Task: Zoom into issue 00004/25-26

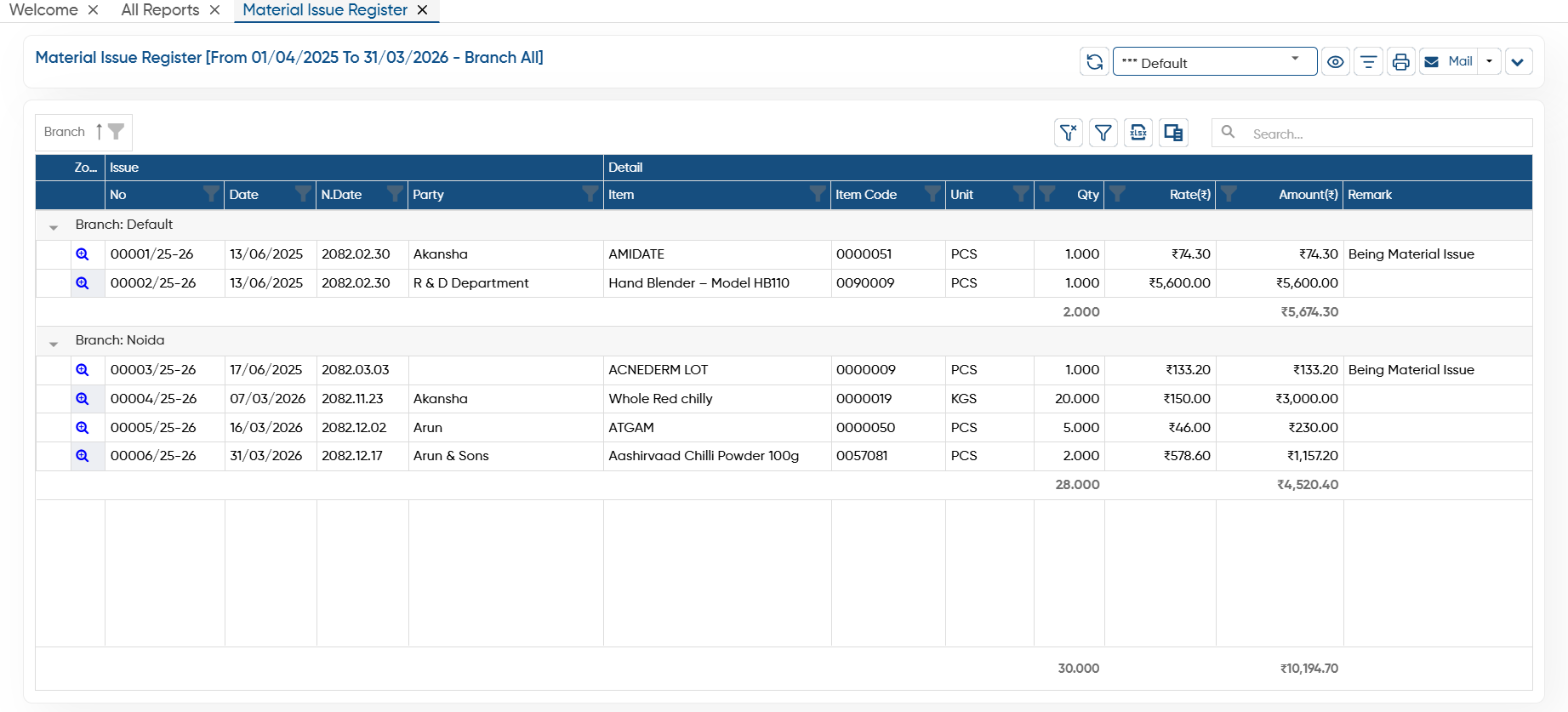Action: pyautogui.click(x=83, y=399)
